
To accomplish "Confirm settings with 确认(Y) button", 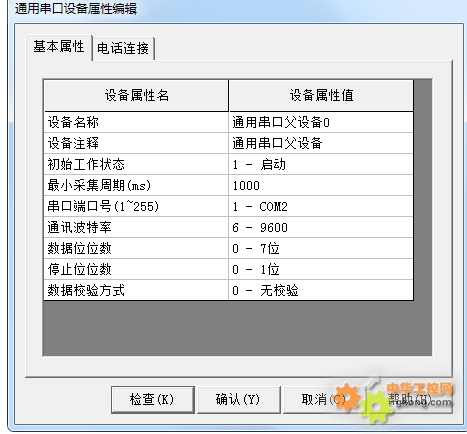I will tap(238, 400).
